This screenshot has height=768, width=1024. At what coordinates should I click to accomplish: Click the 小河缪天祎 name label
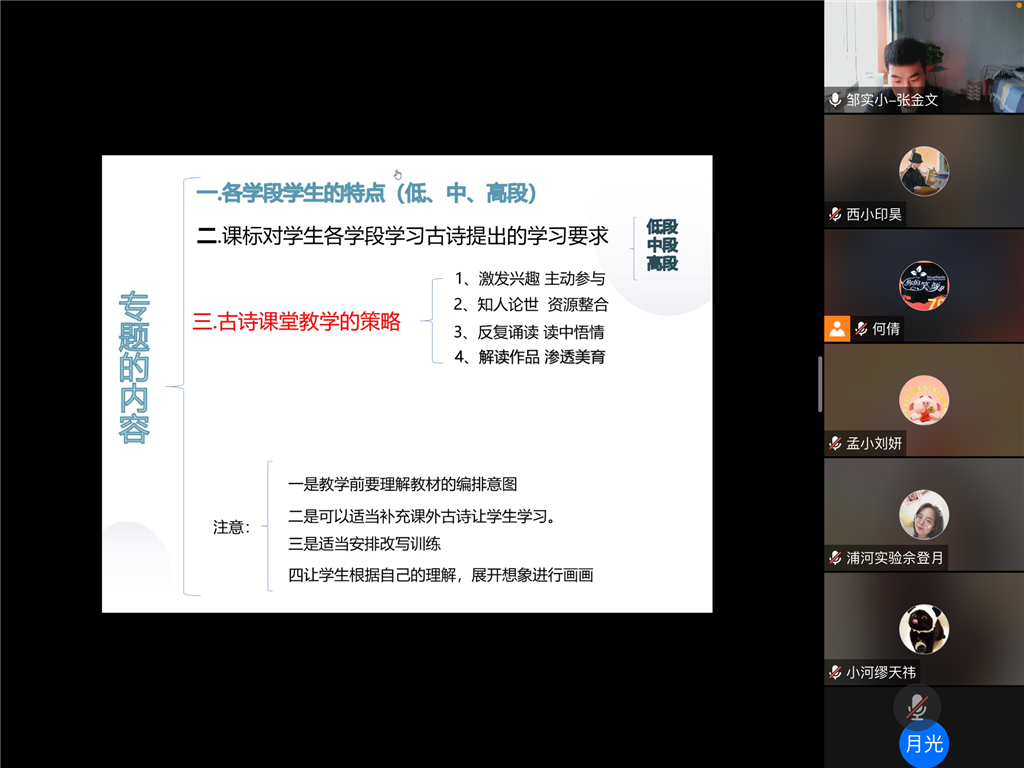point(881,672)
